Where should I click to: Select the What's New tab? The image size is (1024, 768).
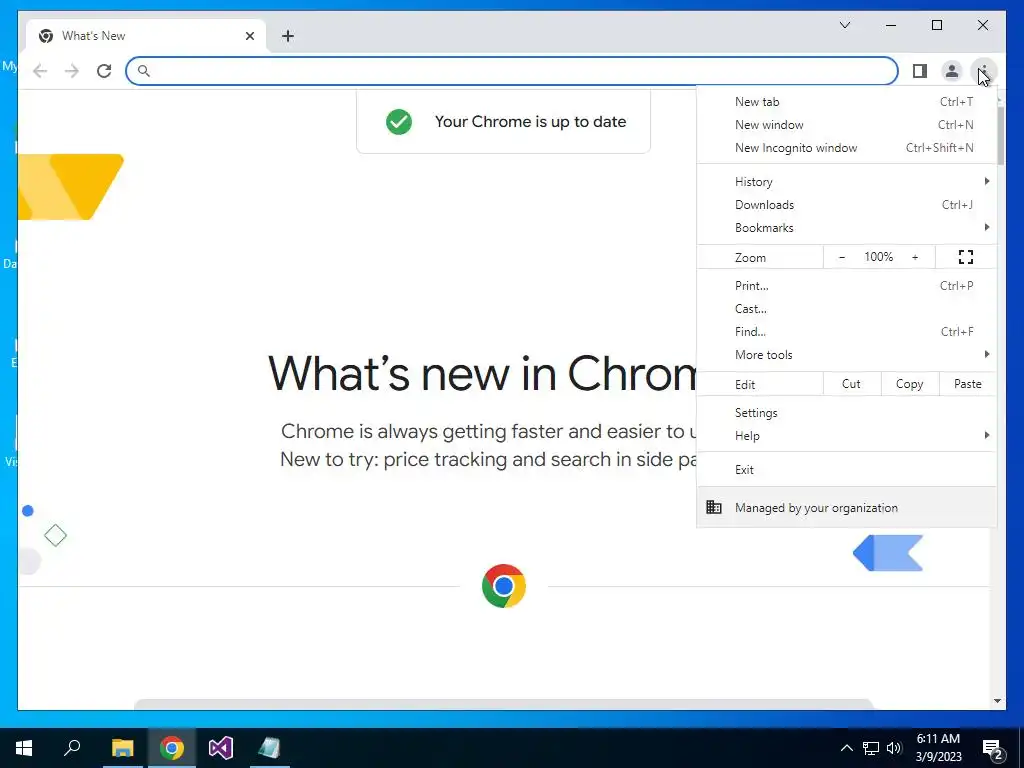(146, 36)
